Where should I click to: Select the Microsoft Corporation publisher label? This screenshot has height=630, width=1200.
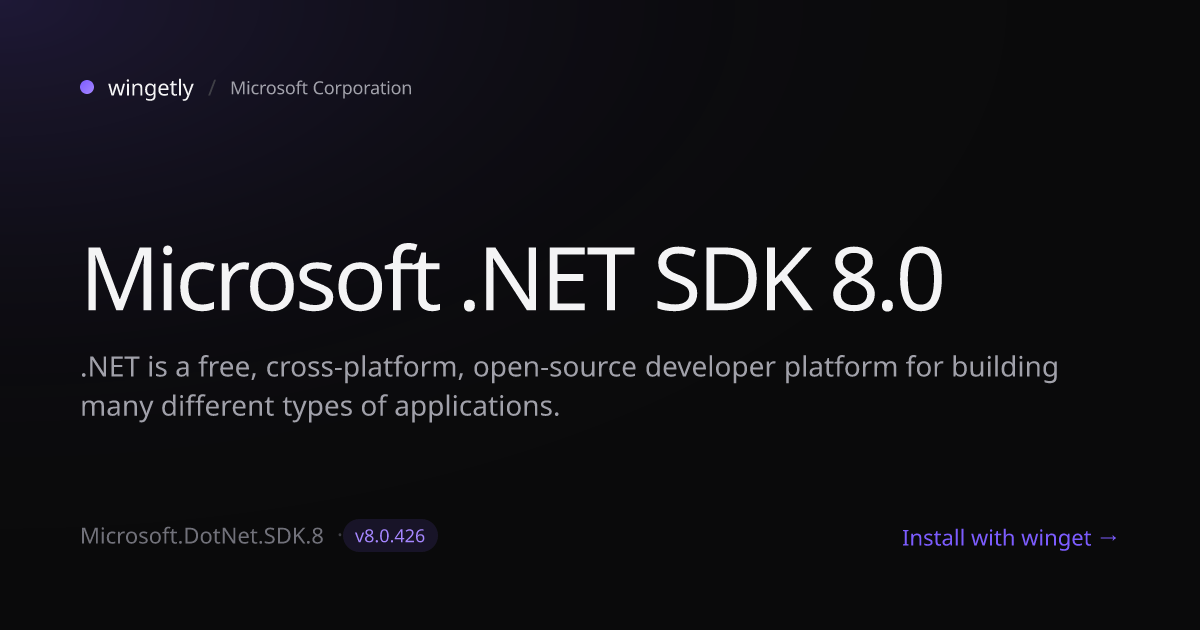click(321, 88)
